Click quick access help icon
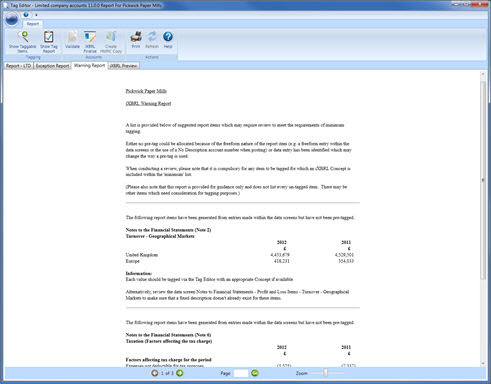 (x=26, y=15)
